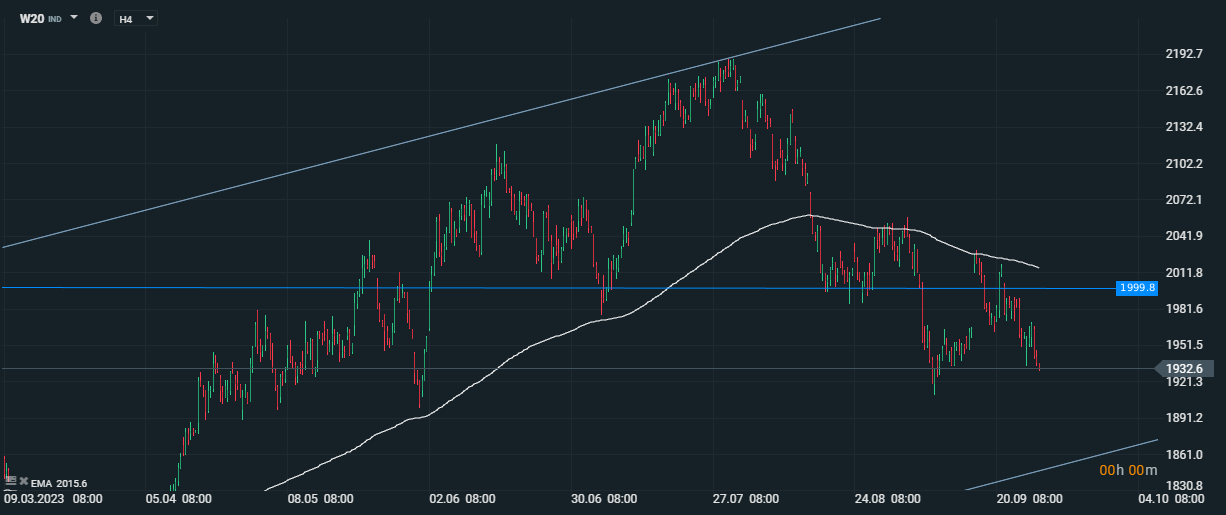Click the 05.04 08:00 time label
This screenshot has height=515, width=1226.
178,498
